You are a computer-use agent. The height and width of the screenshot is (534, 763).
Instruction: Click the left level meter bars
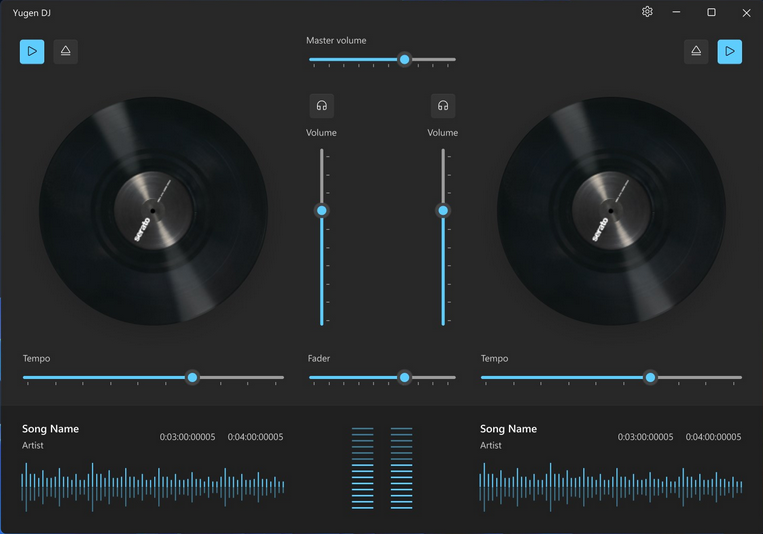[x=363, y=468]
